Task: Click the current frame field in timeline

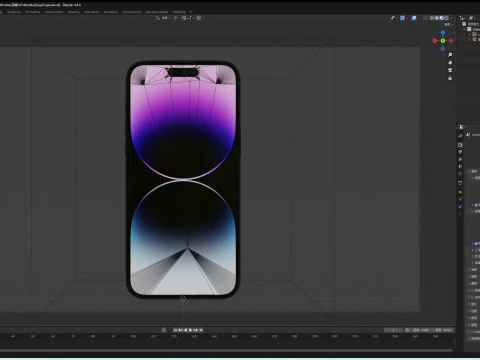Action: [x=393, y=330]
